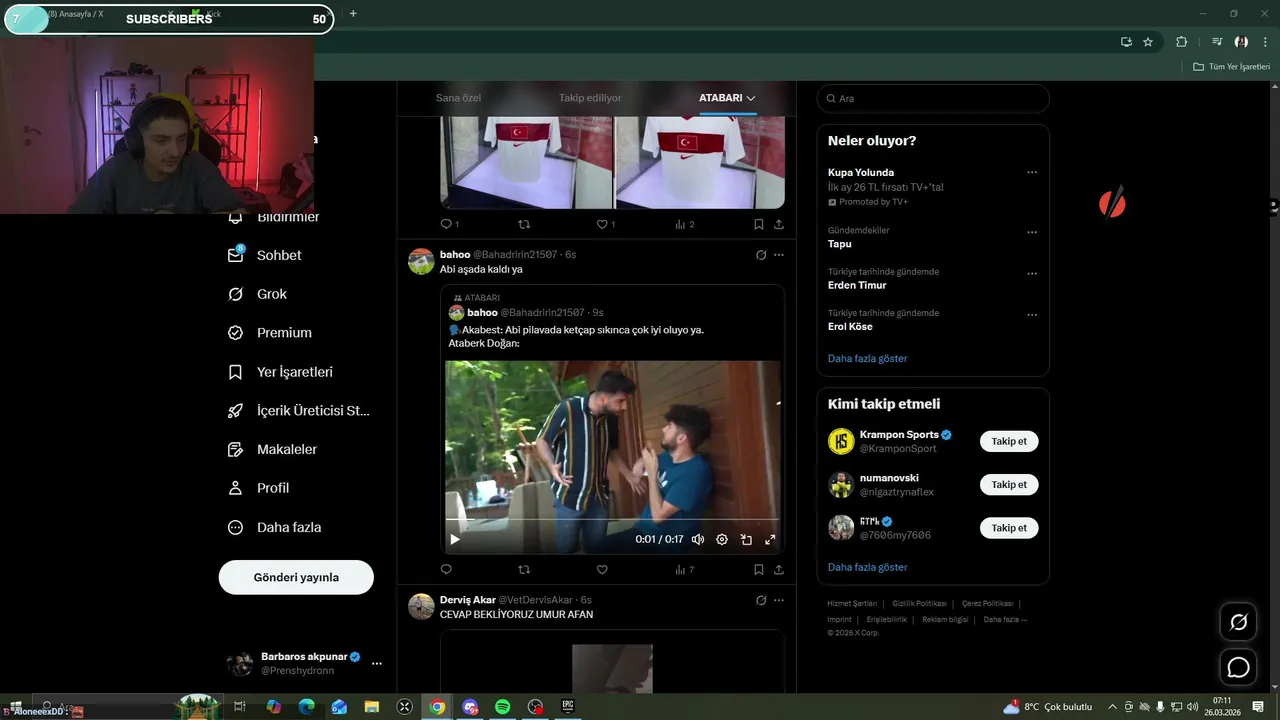Open more options for Tapu trend

click(x=1032, y=232)
